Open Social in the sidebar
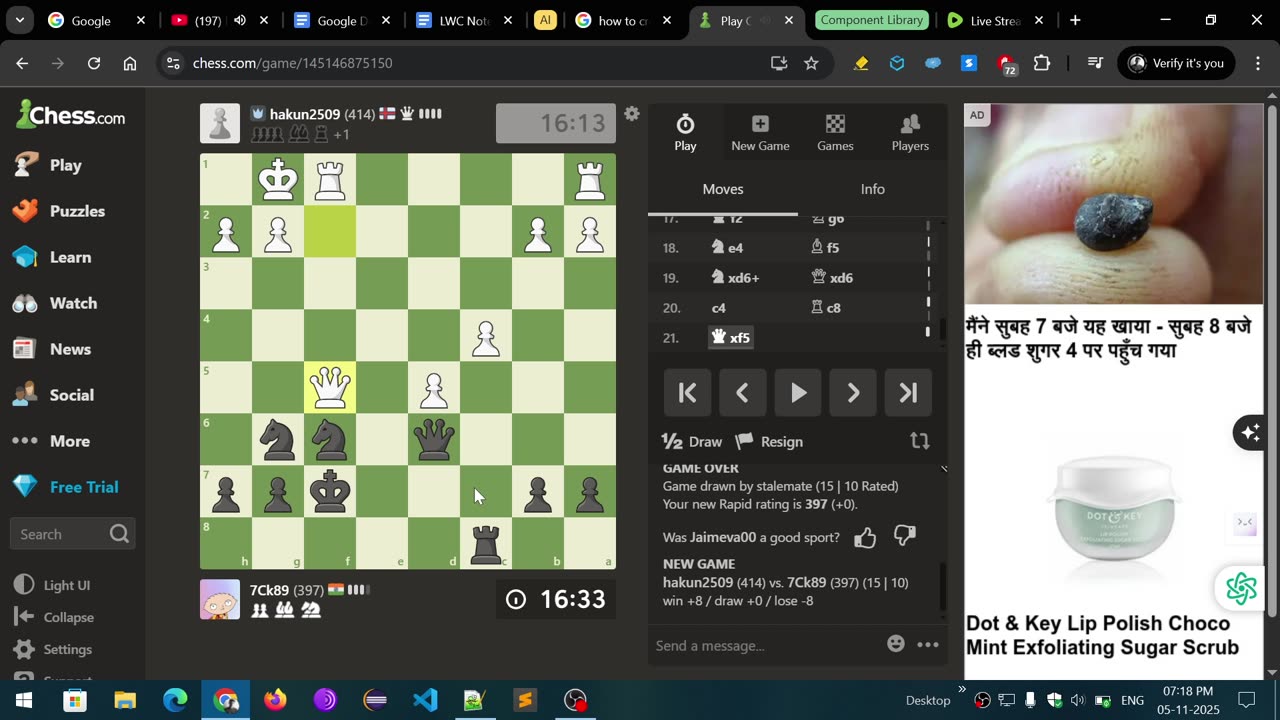This screenshot has height=720, width=1280. 73,395
